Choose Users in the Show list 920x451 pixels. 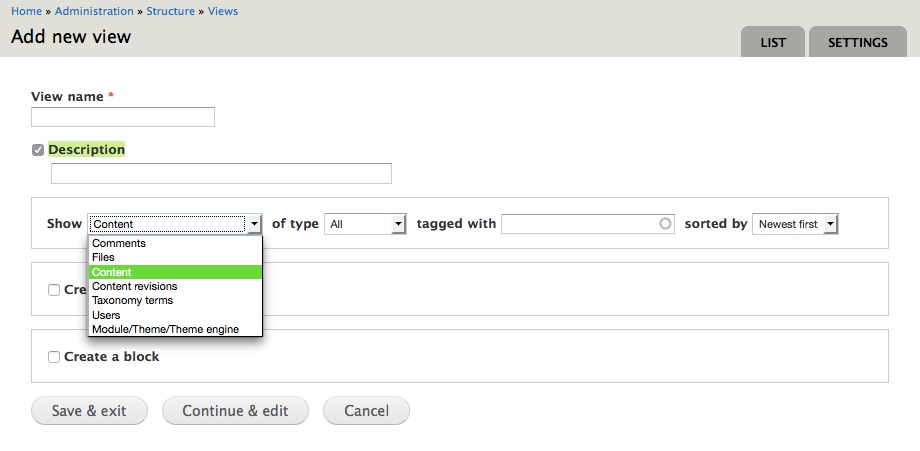point(106,315)
